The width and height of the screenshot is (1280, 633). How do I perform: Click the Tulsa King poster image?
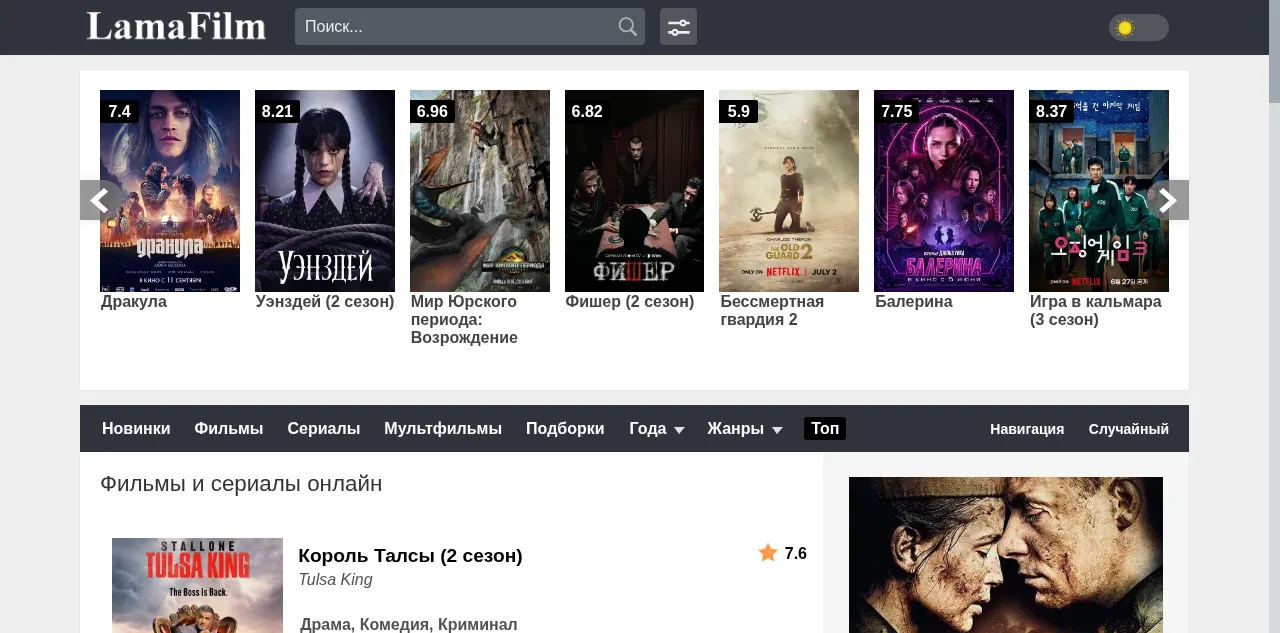click(x=197, y=586)
